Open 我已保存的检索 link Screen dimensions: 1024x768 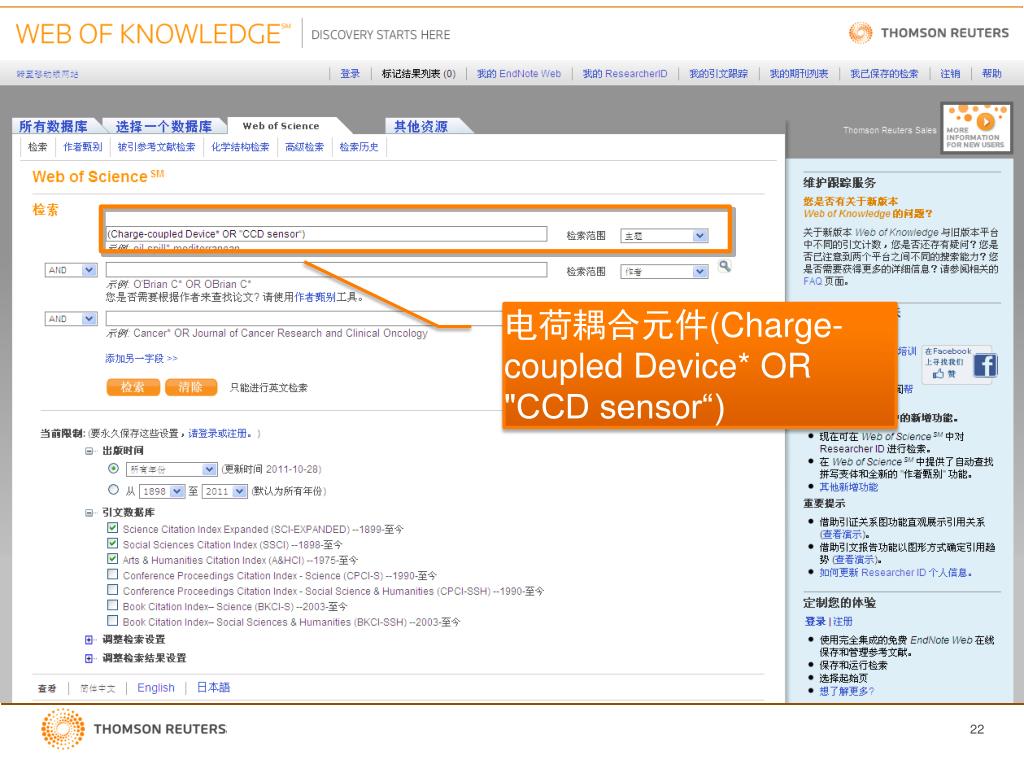[884, 74]
